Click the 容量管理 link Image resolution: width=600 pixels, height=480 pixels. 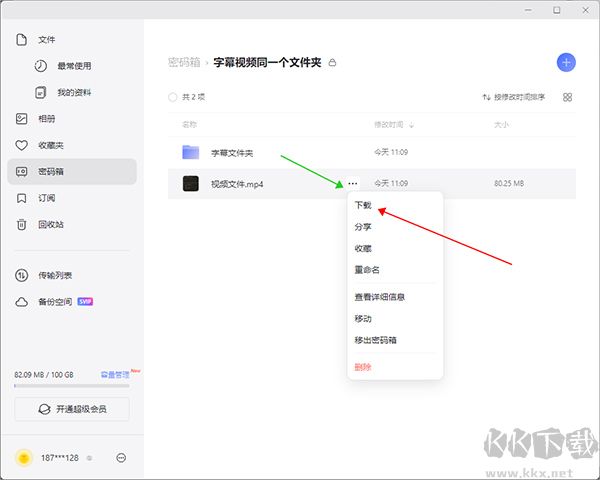point(114,374)
